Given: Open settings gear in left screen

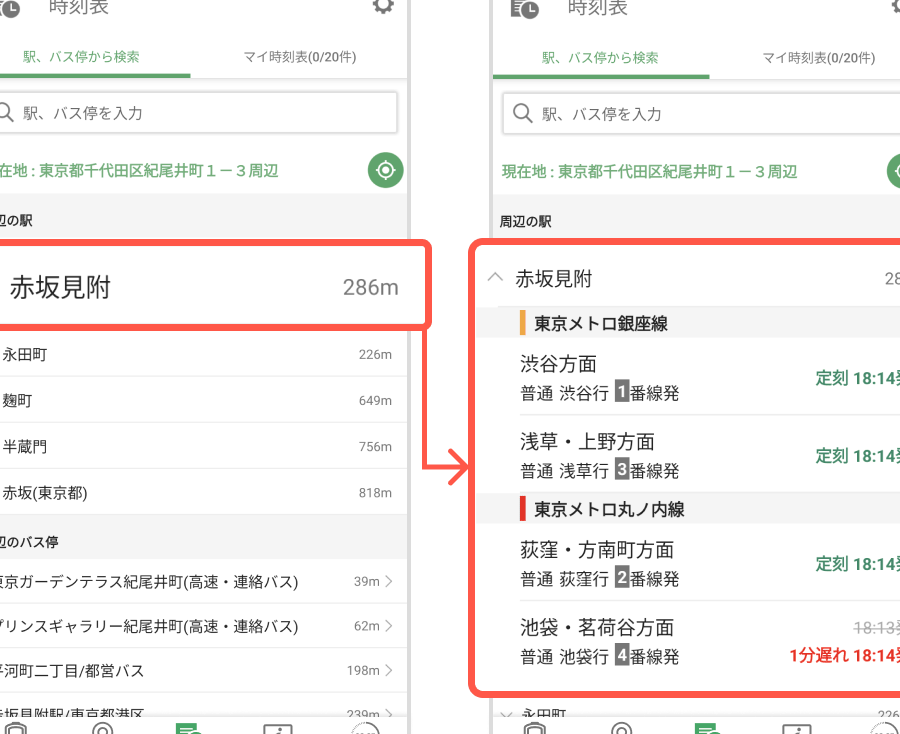Looking at the screenshot, I should pos(383,6).
